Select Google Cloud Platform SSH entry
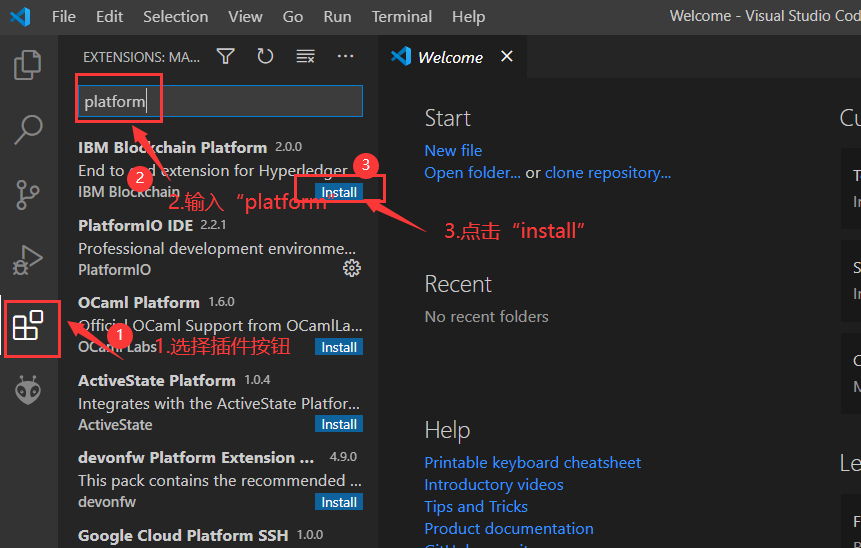This screenshot has width=861, height=548. (x=219, y=536)
